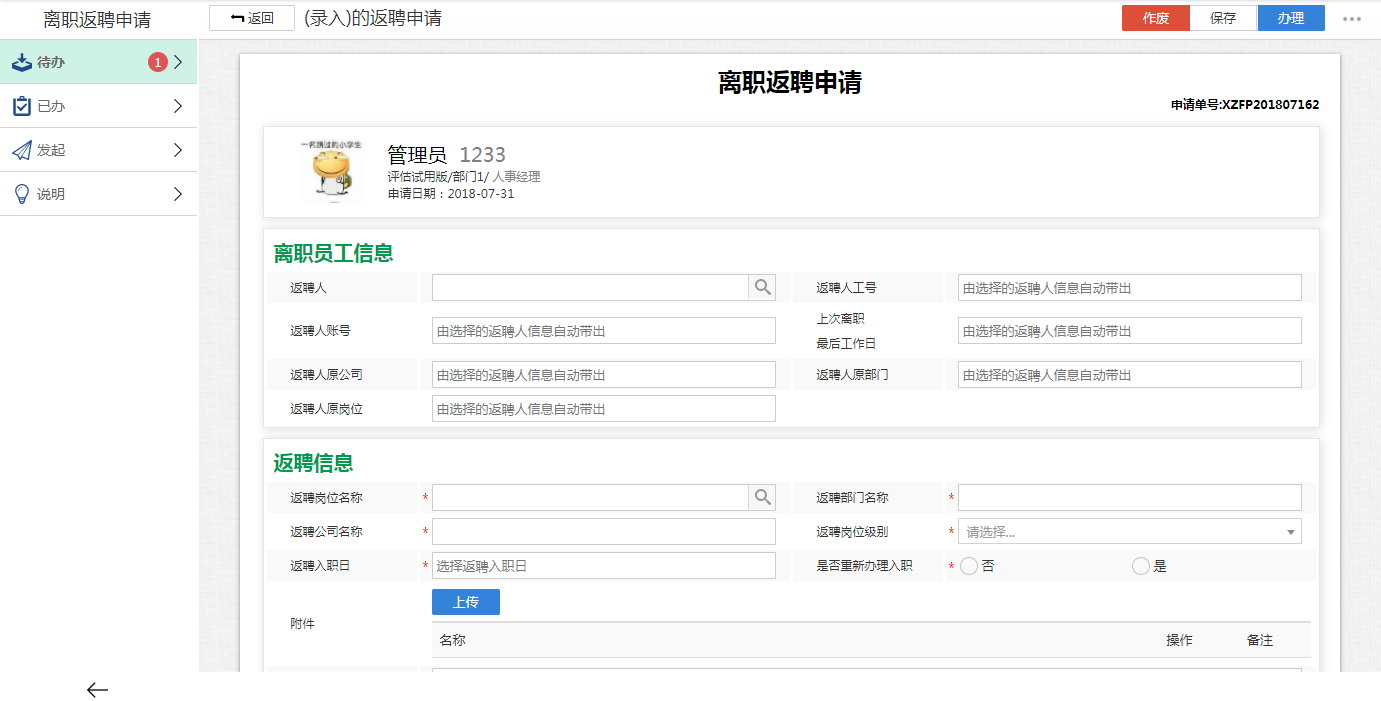This screenshot has height=701, width=1381.
Task: Click the 返聘人原部门 input field
Action: [x=1130, y=375]
